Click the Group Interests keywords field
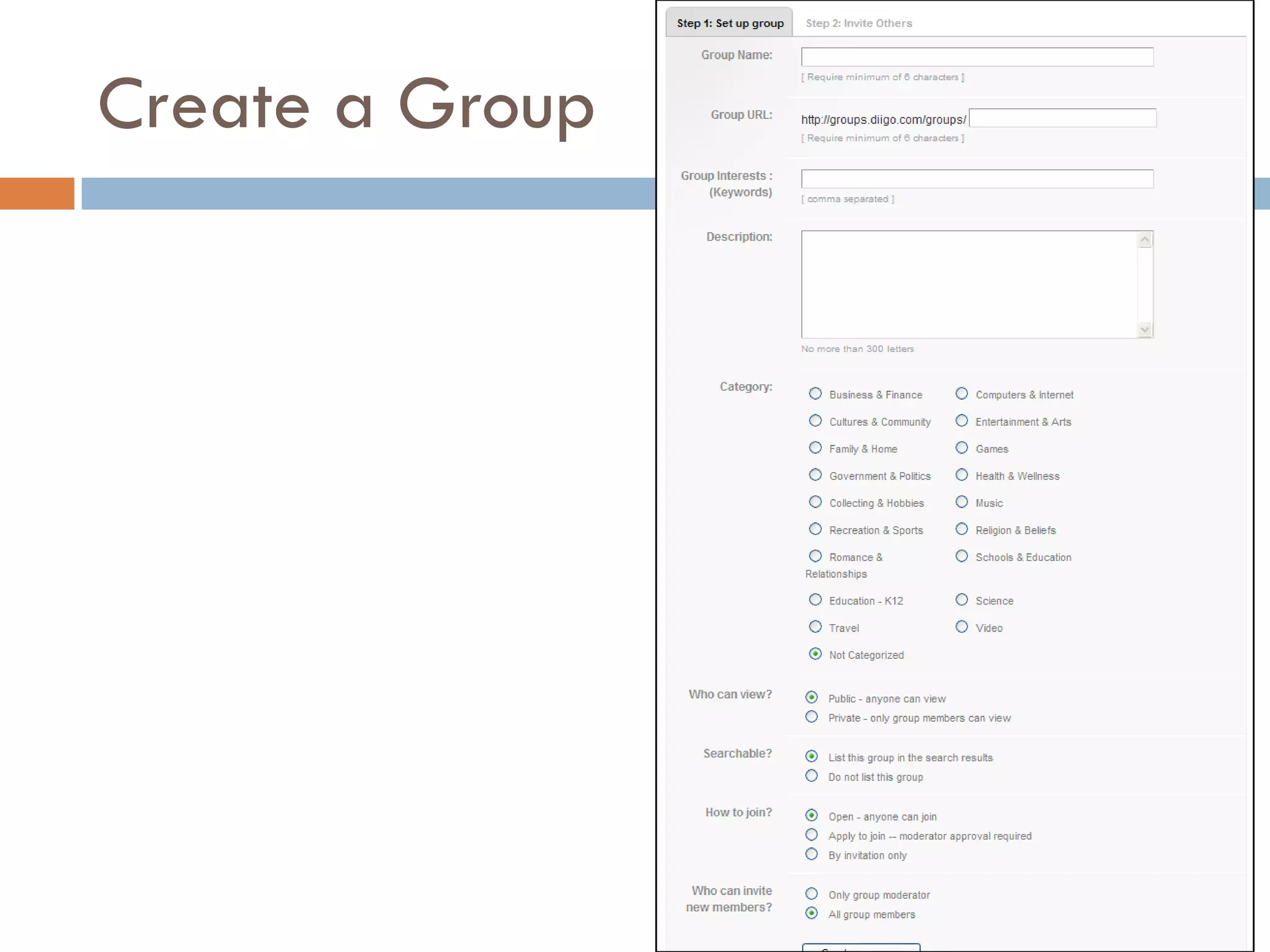 pos(977,179)
